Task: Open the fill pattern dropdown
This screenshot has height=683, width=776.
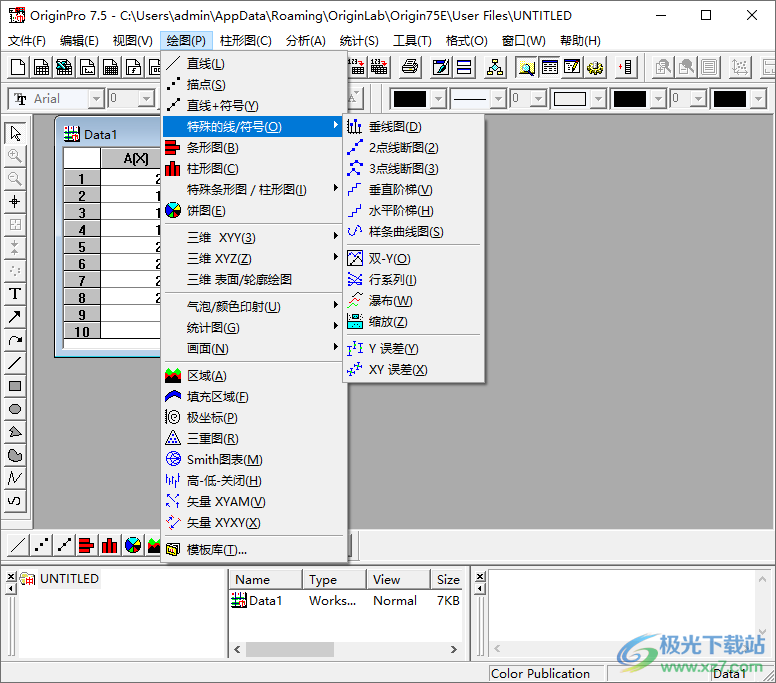Action: (598, 99)
